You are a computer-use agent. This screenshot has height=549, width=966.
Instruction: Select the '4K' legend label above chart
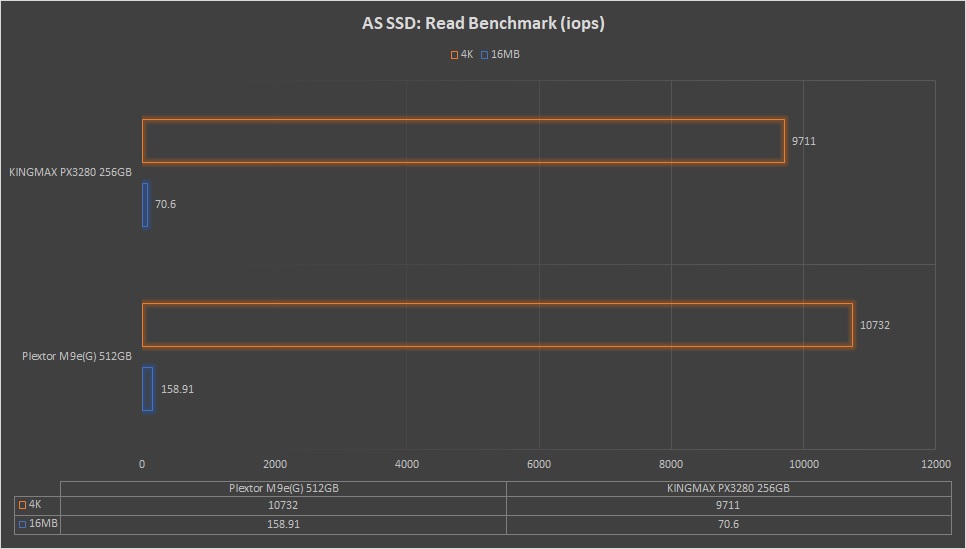click(467, 54)
